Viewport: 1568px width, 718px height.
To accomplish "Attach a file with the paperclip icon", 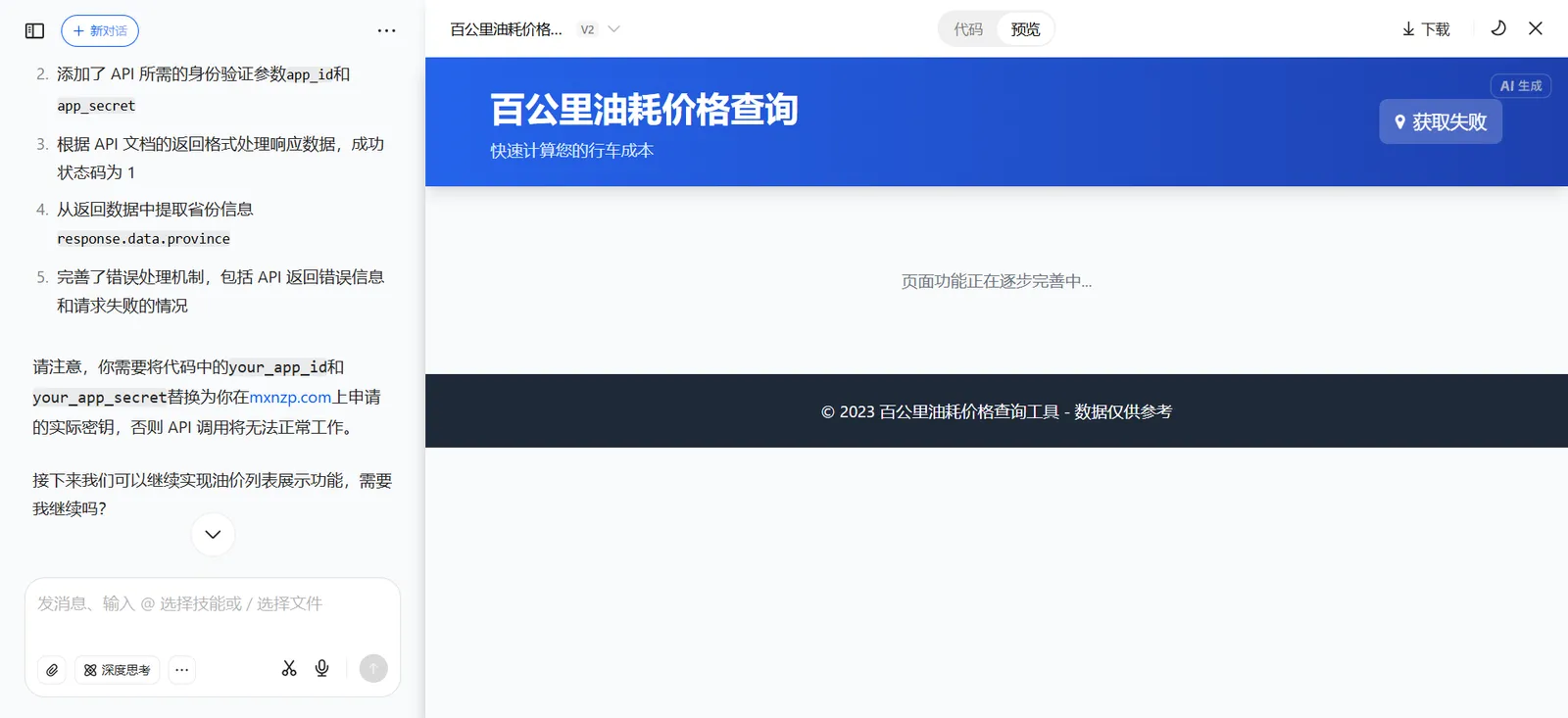I will coord(52,670).
